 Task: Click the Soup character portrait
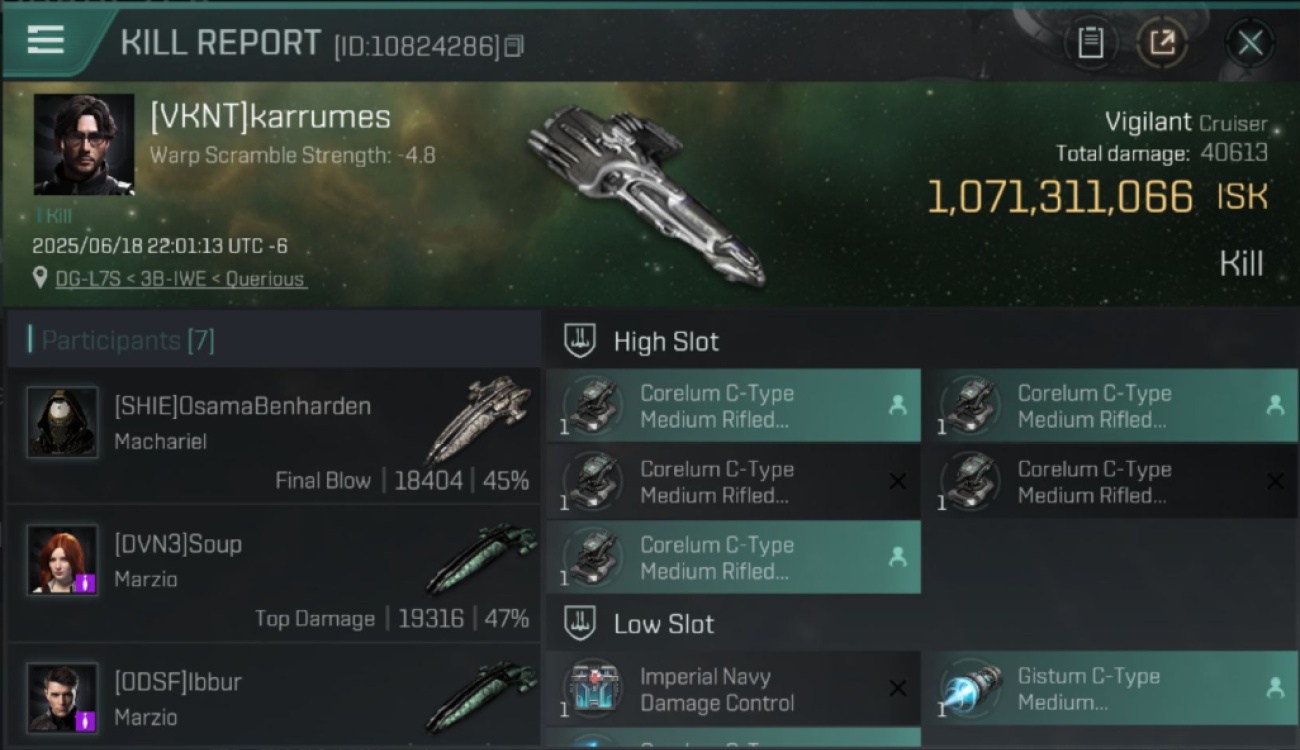coord(63,560)
